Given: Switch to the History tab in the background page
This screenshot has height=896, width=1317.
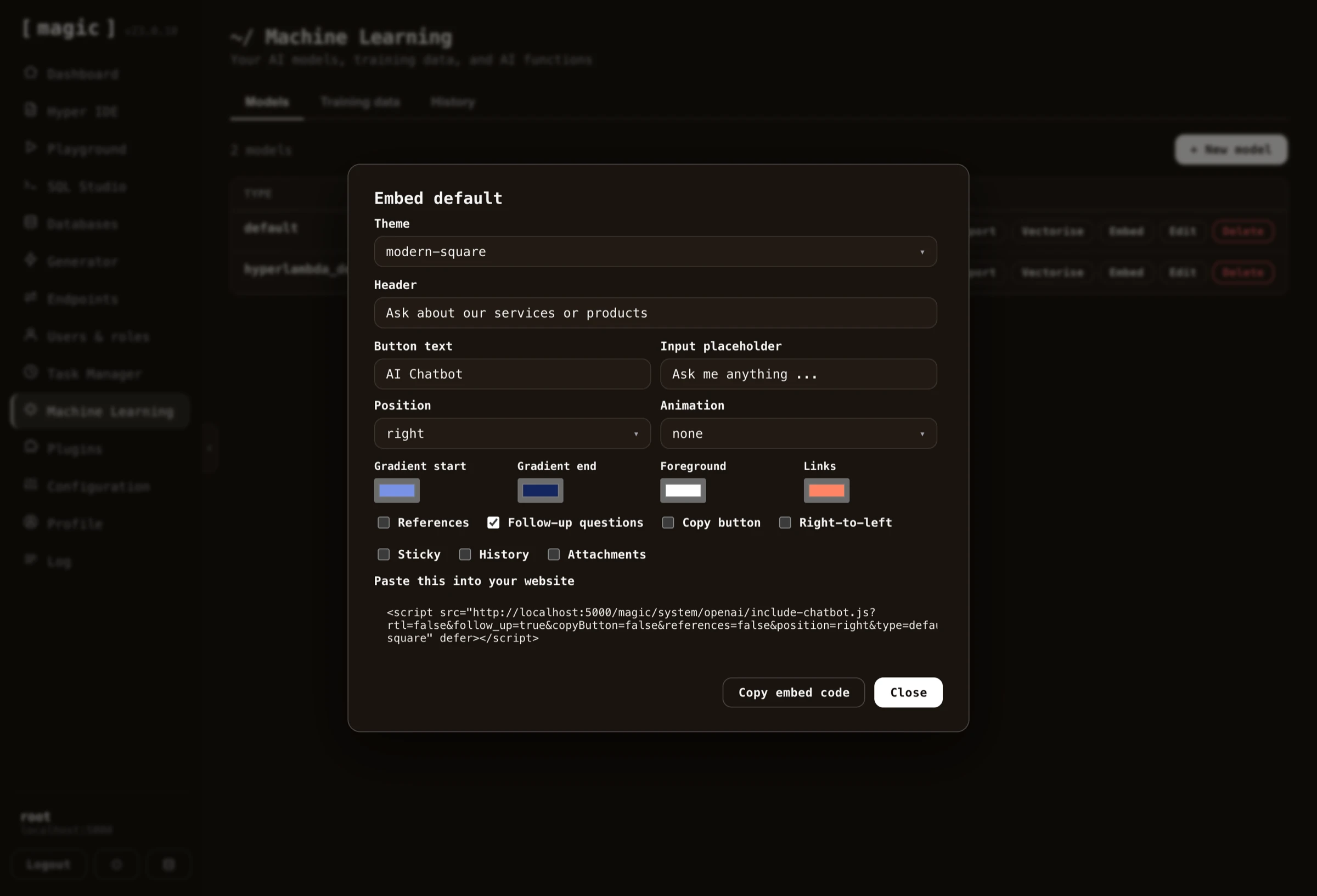Looking at the screenshot, I should click(453, 102).
